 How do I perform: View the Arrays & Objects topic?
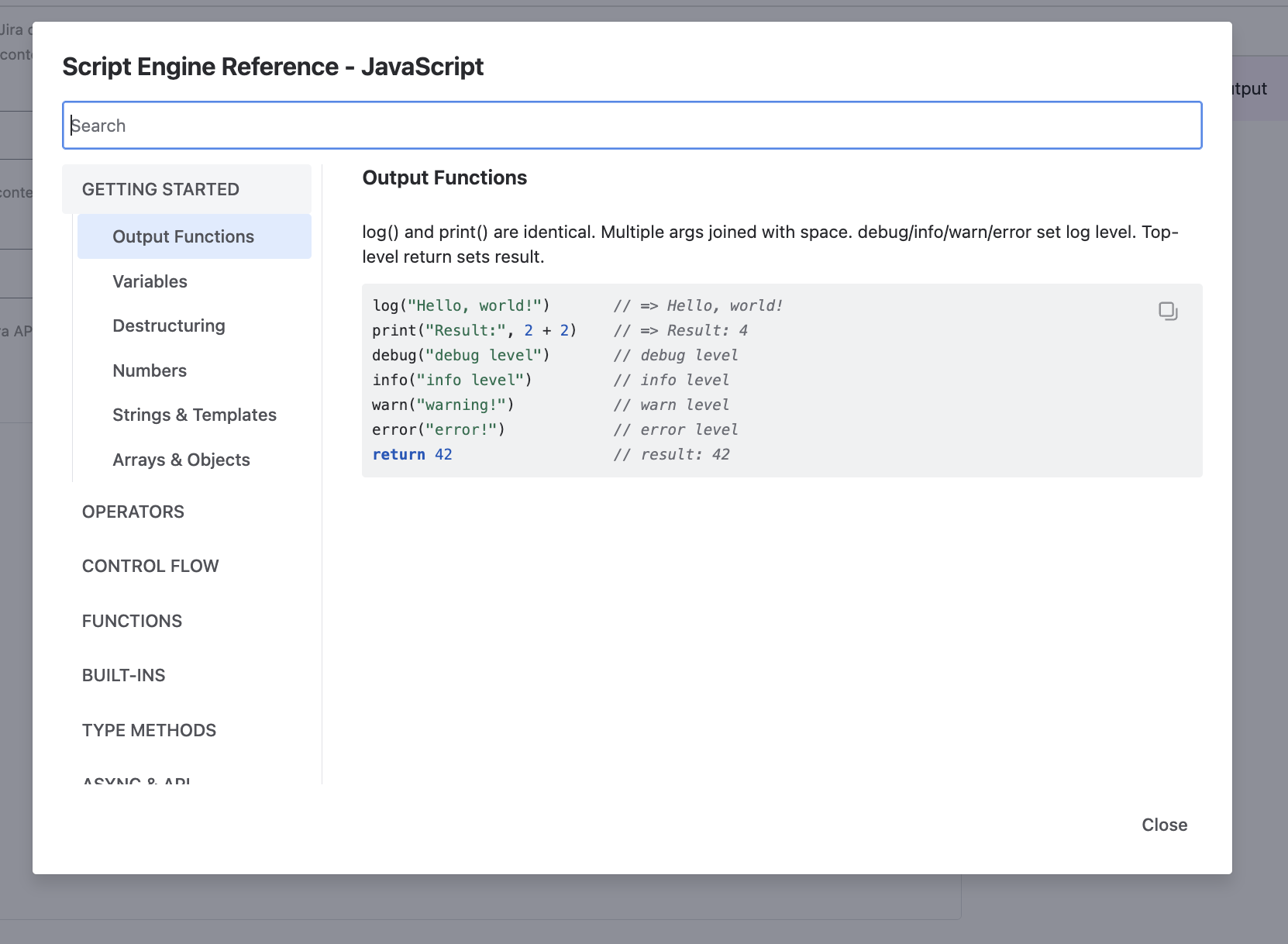tap(181, 460)
